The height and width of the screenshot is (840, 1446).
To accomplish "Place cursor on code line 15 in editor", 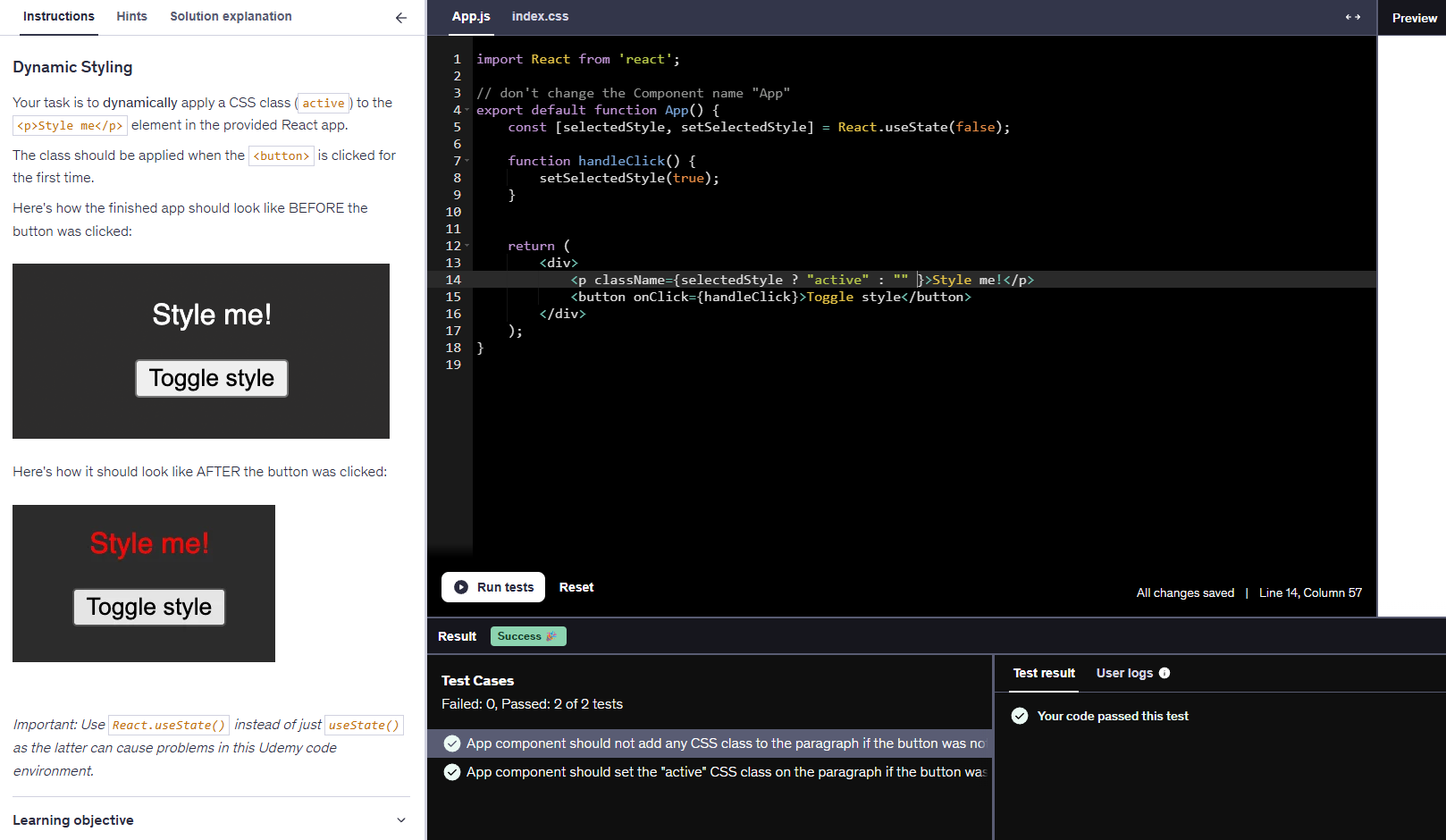I will 770,297.
